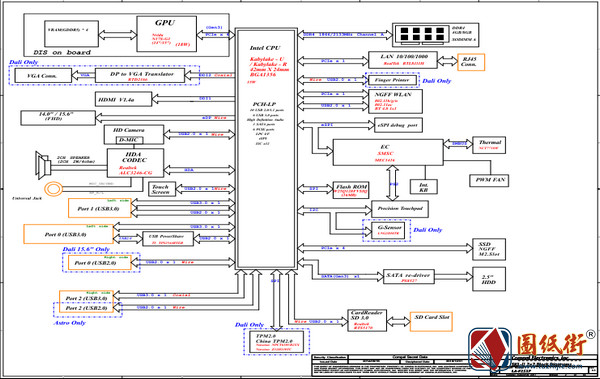Image resolution: width=600 pixels, height=379 pixels.
Task: Select the DP to VGA Translator block
Action: coord(140,75)
